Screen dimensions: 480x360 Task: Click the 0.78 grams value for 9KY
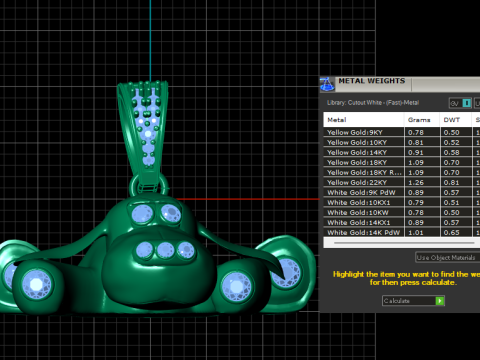[x=416, y=132]
